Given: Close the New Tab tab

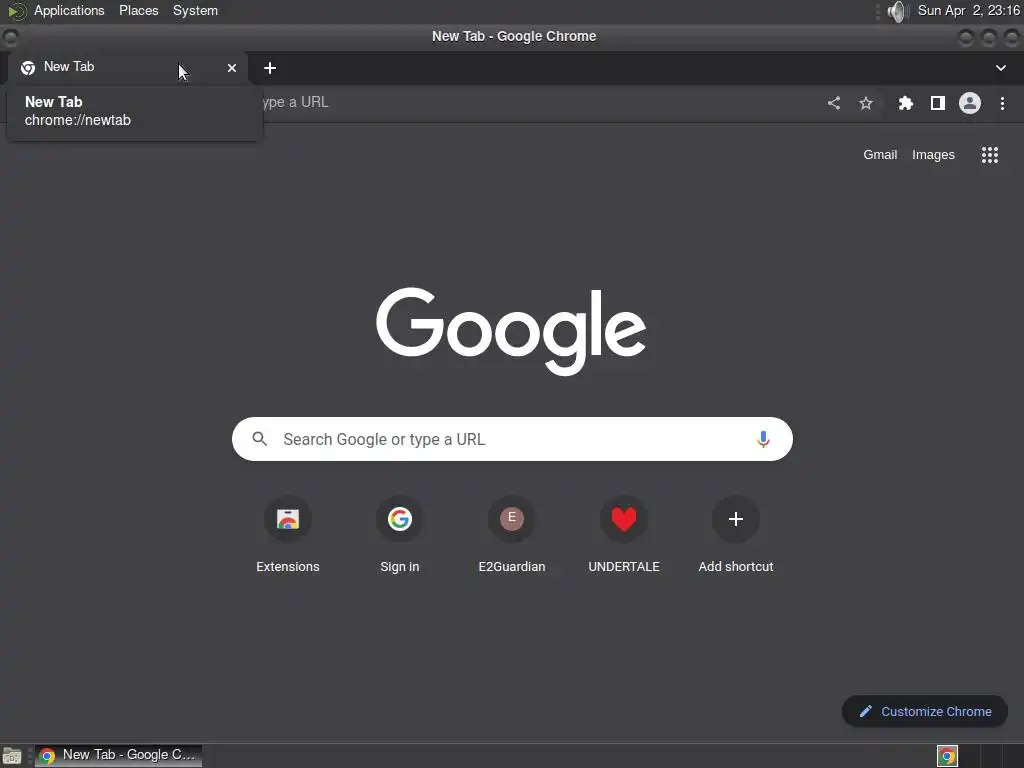Looking at the screenshot, I should pos(232,68).
